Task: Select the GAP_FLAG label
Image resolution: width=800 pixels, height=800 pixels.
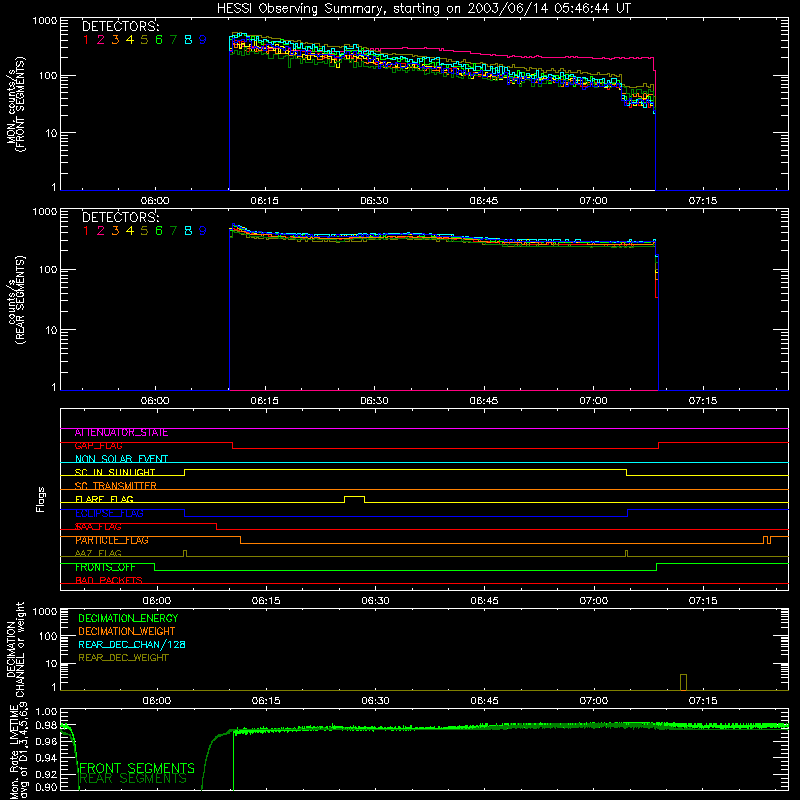Action: (x=98, y=446)
